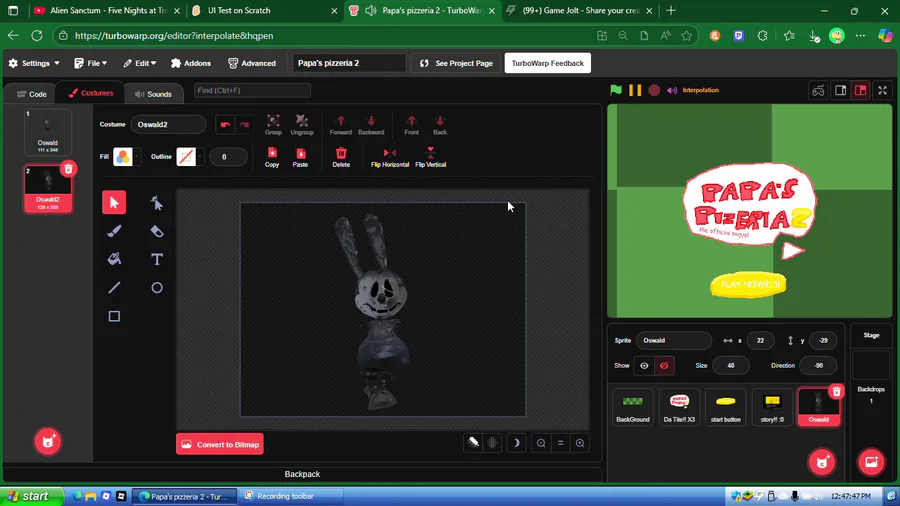Open Addons settings
This screenshot has width=900, height=506.
(191, 63)
